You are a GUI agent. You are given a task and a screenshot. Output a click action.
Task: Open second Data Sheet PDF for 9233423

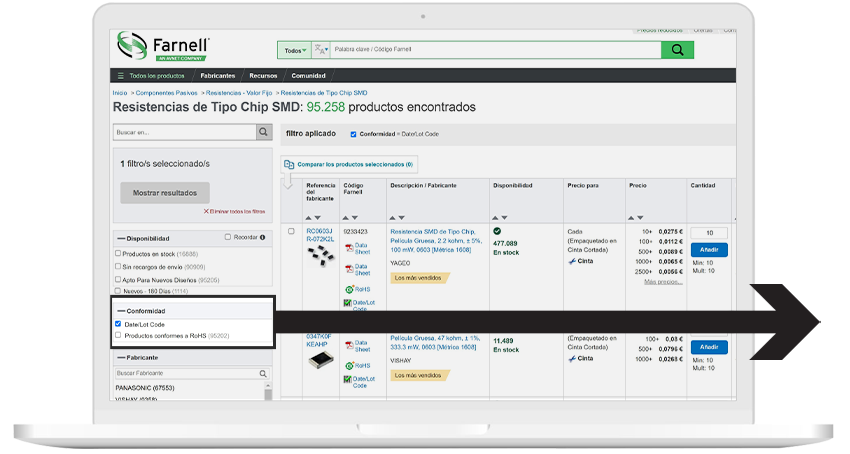point(357,270)
